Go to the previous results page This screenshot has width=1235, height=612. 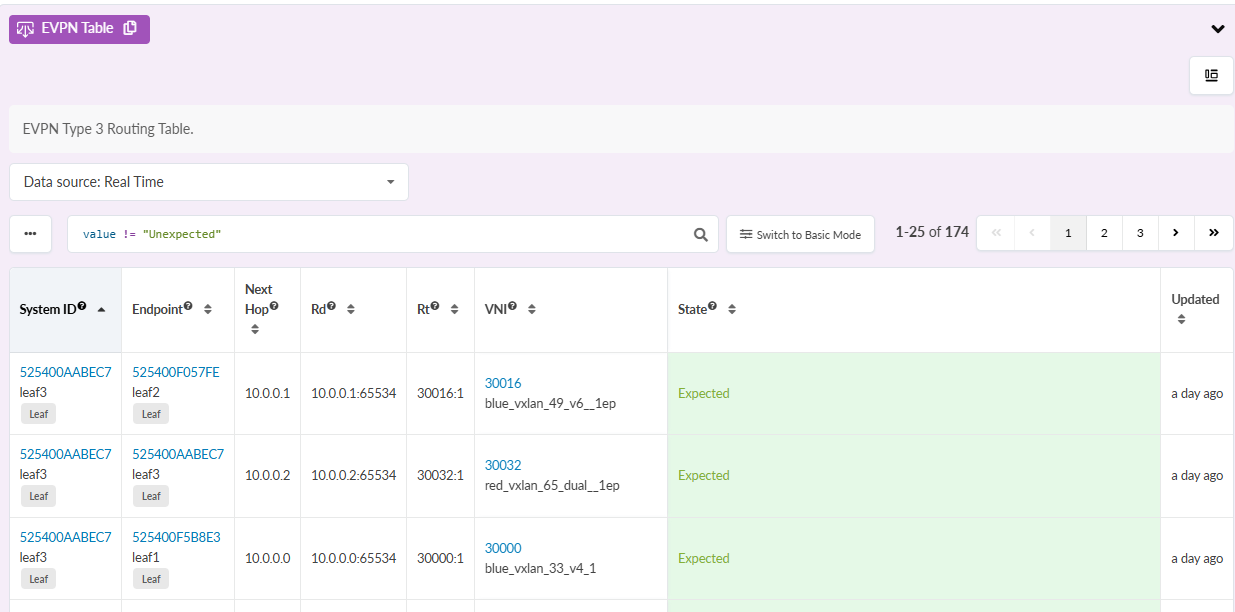point(1032,233)
